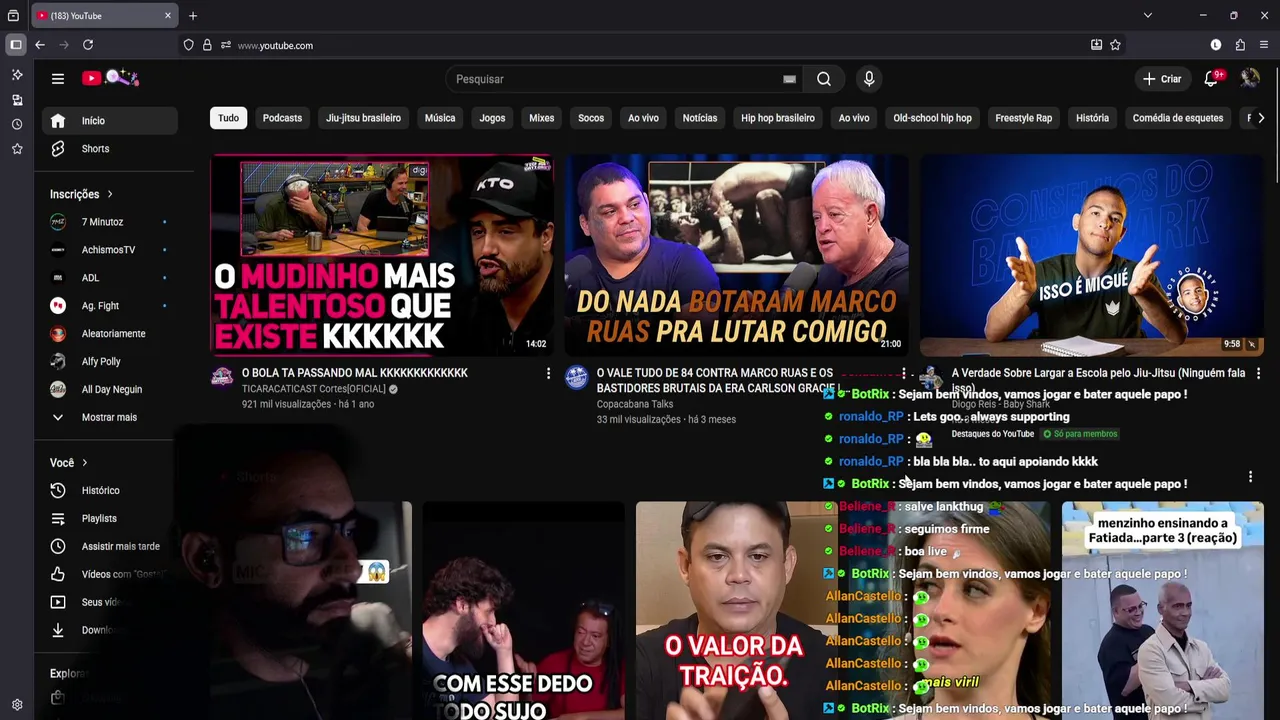Screen dimensions: 1280x720
Task: Open browser application menu
Action: coord(1264,45)
